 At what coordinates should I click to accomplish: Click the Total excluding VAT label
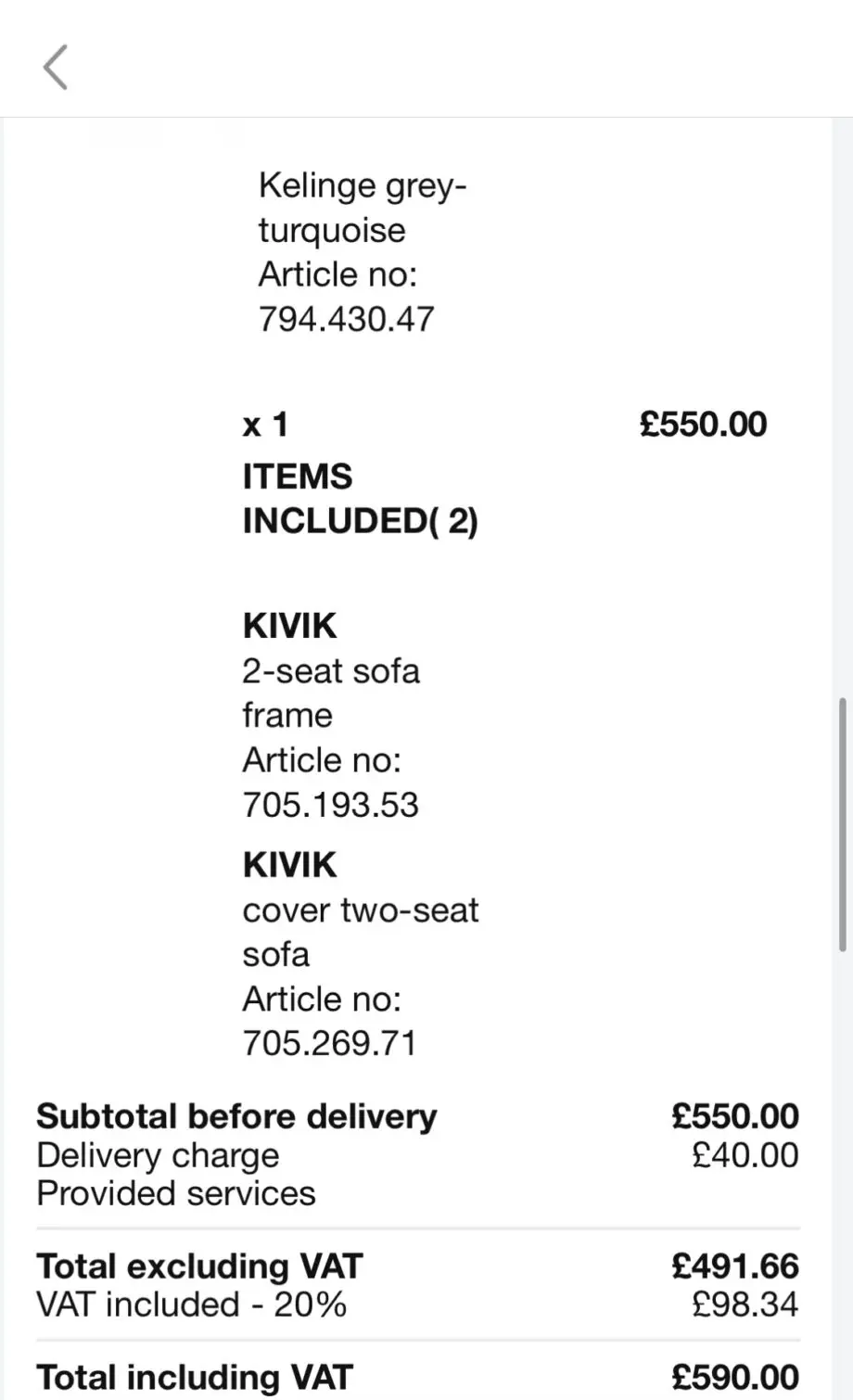[199, 1266]
